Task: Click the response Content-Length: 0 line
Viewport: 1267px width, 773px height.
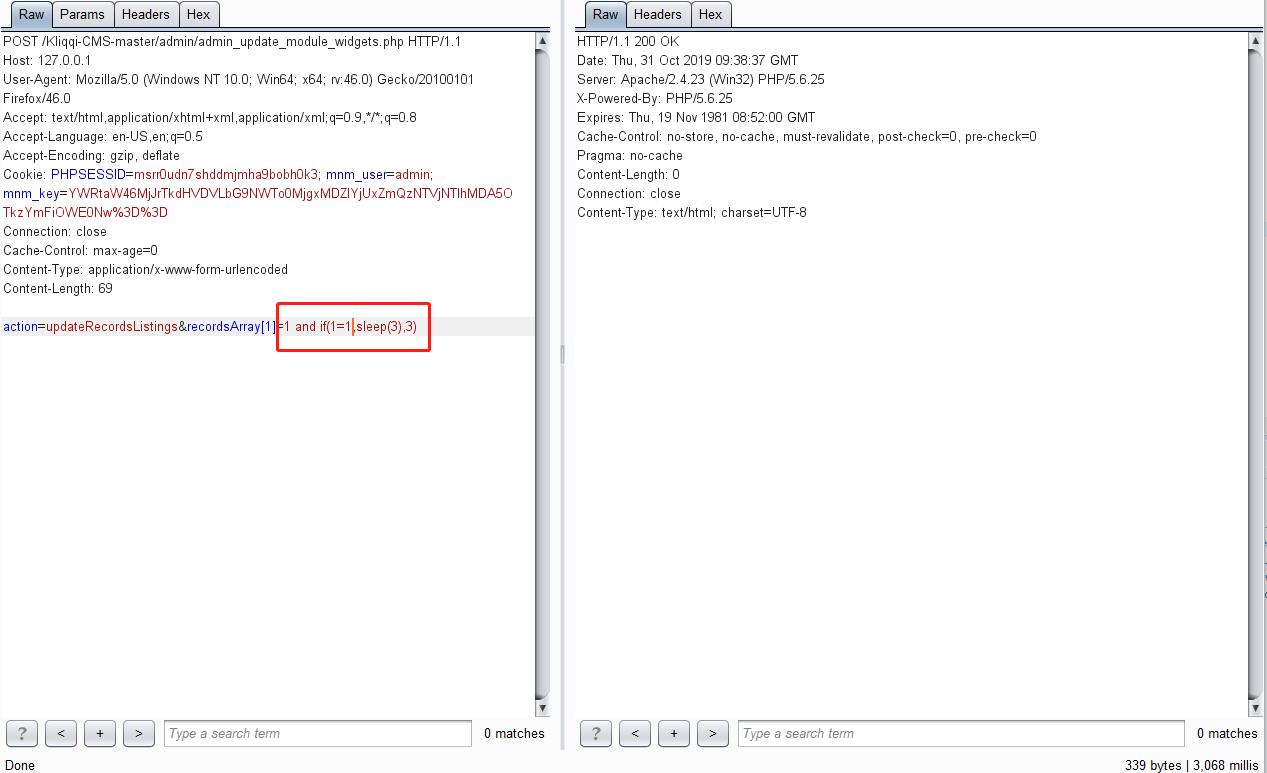Action: [628, 174]
